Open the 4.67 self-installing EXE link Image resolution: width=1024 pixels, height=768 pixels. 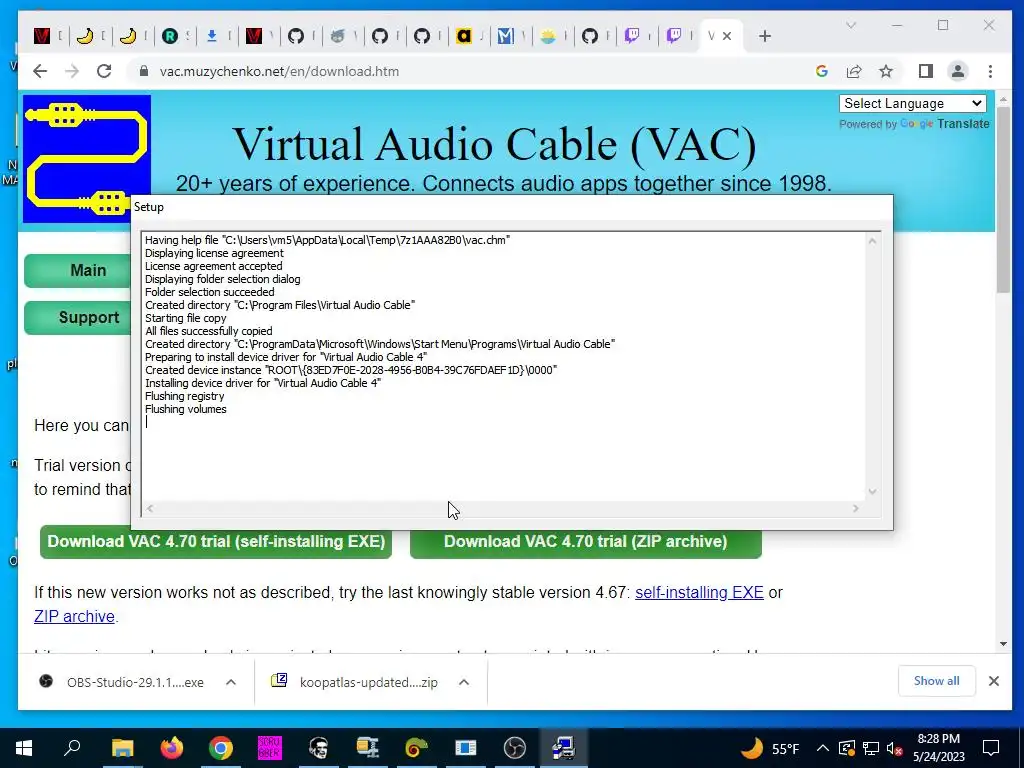[x=699, y=592]
